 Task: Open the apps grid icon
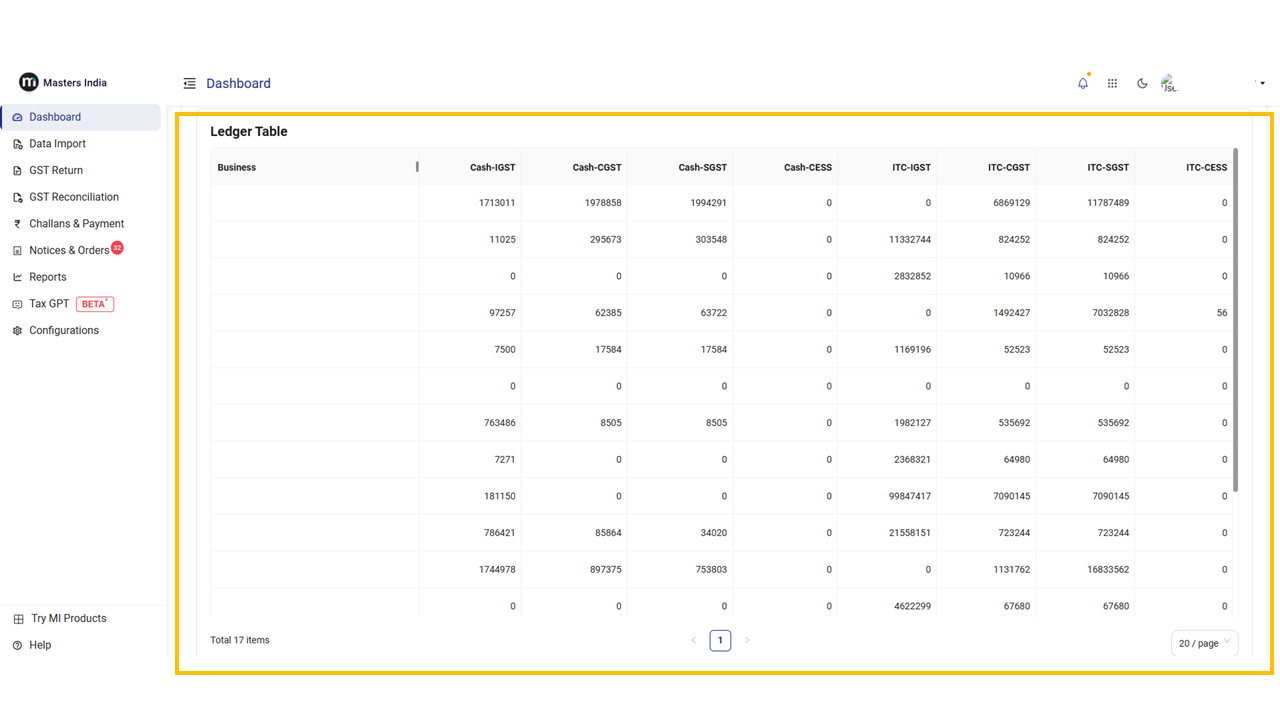tap(1112, 84)
